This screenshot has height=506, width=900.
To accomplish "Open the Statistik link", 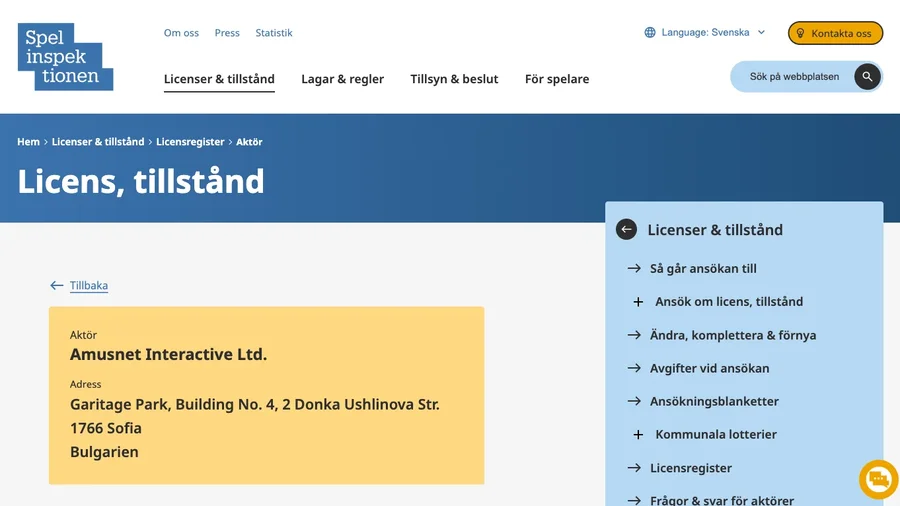I will (x=274, y=33).
